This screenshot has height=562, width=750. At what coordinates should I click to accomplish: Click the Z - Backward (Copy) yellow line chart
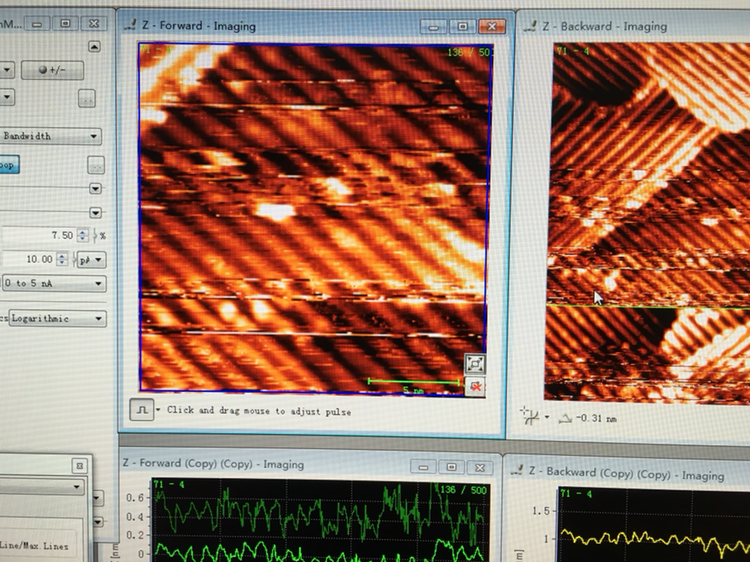pos(654,525)
